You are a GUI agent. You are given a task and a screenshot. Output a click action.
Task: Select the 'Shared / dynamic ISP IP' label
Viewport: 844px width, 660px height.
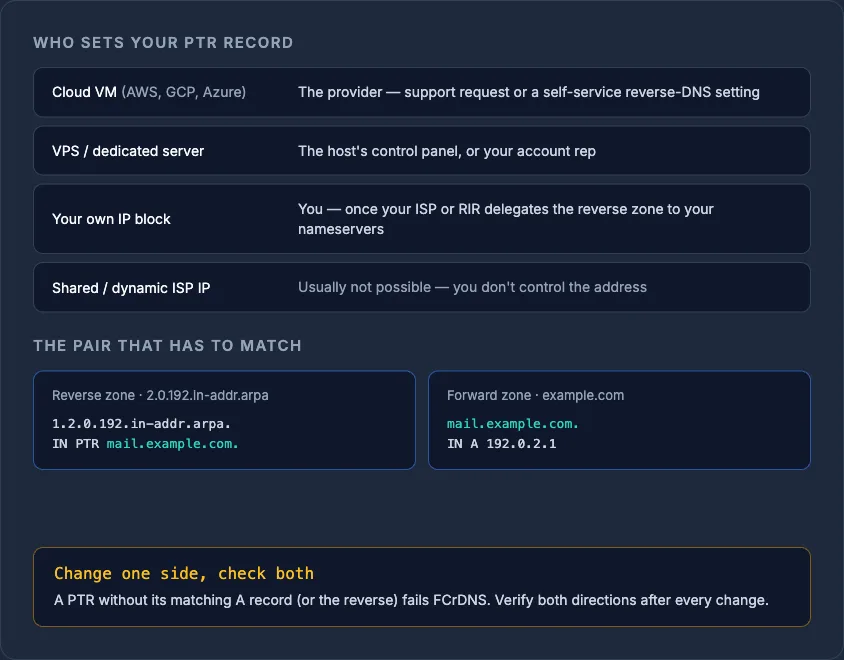pyautogui.click(x=131, y=288)
